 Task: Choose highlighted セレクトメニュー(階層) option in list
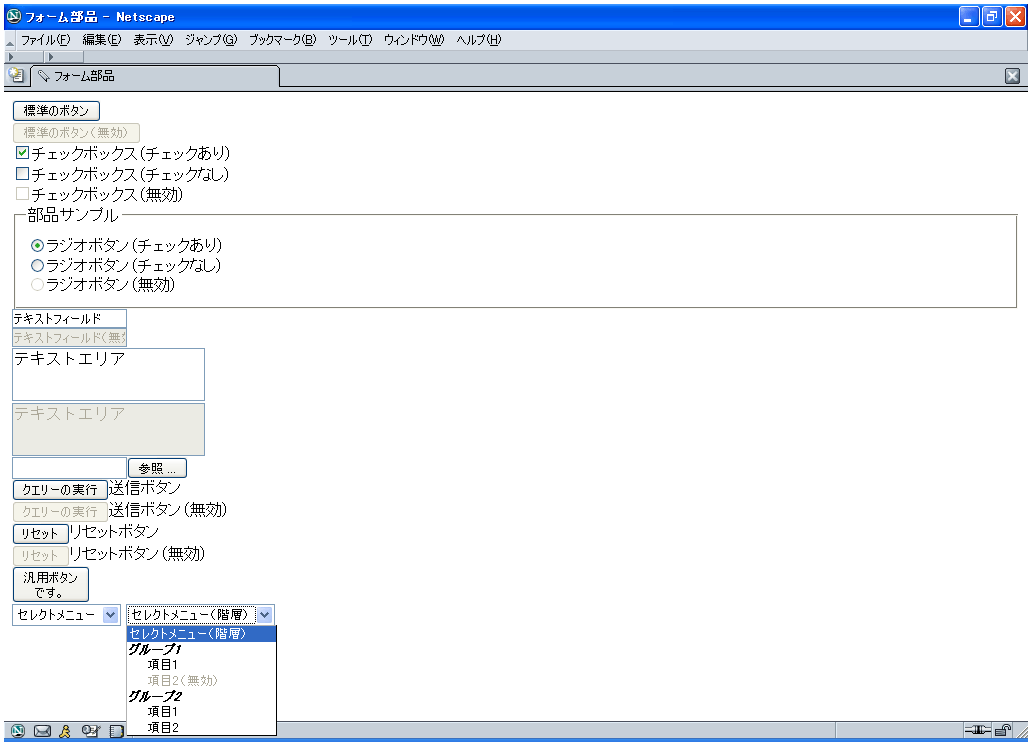[x=201, y=633]
